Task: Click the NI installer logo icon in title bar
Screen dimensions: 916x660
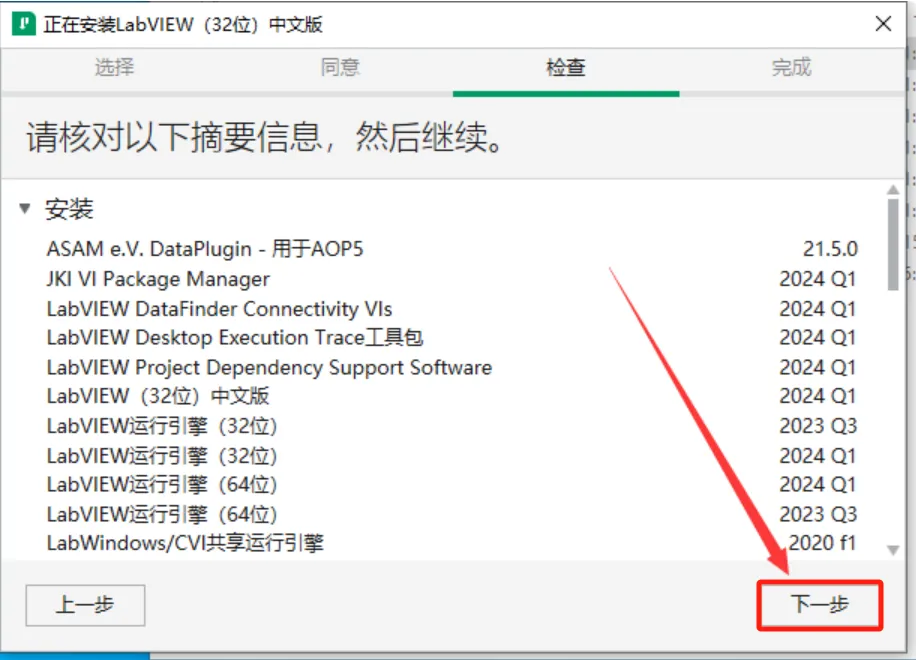Action: point(24,24)
